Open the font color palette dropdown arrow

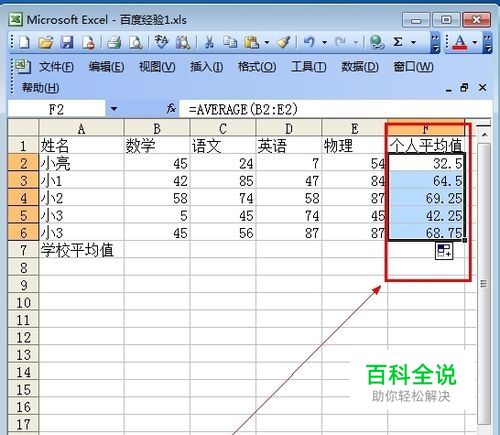tap(475, 43)
